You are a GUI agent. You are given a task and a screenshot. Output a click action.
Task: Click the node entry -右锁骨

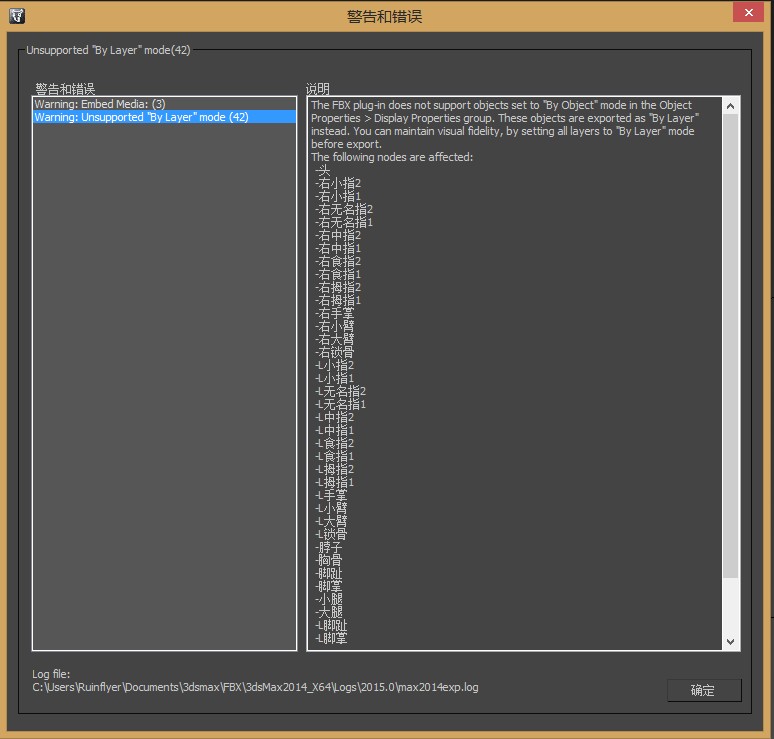[335, 352]
